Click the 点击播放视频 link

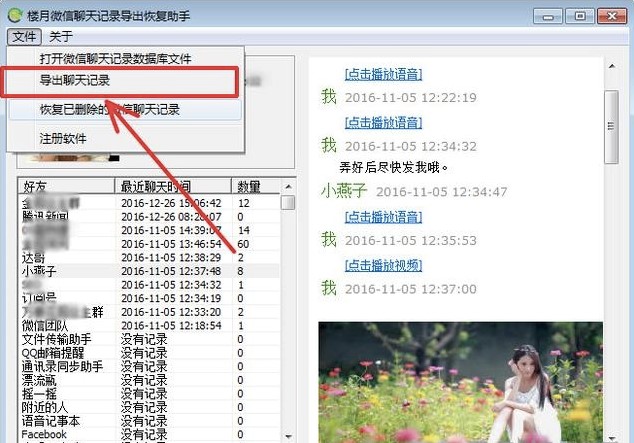[x=383, y=265]
